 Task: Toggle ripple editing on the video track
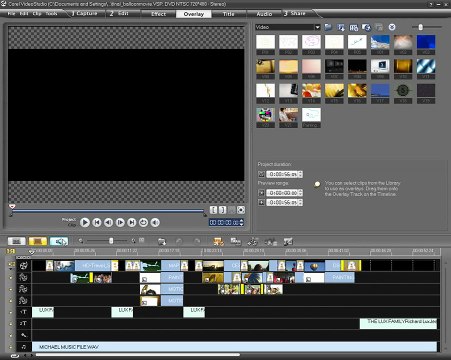(x=12, y=264)
